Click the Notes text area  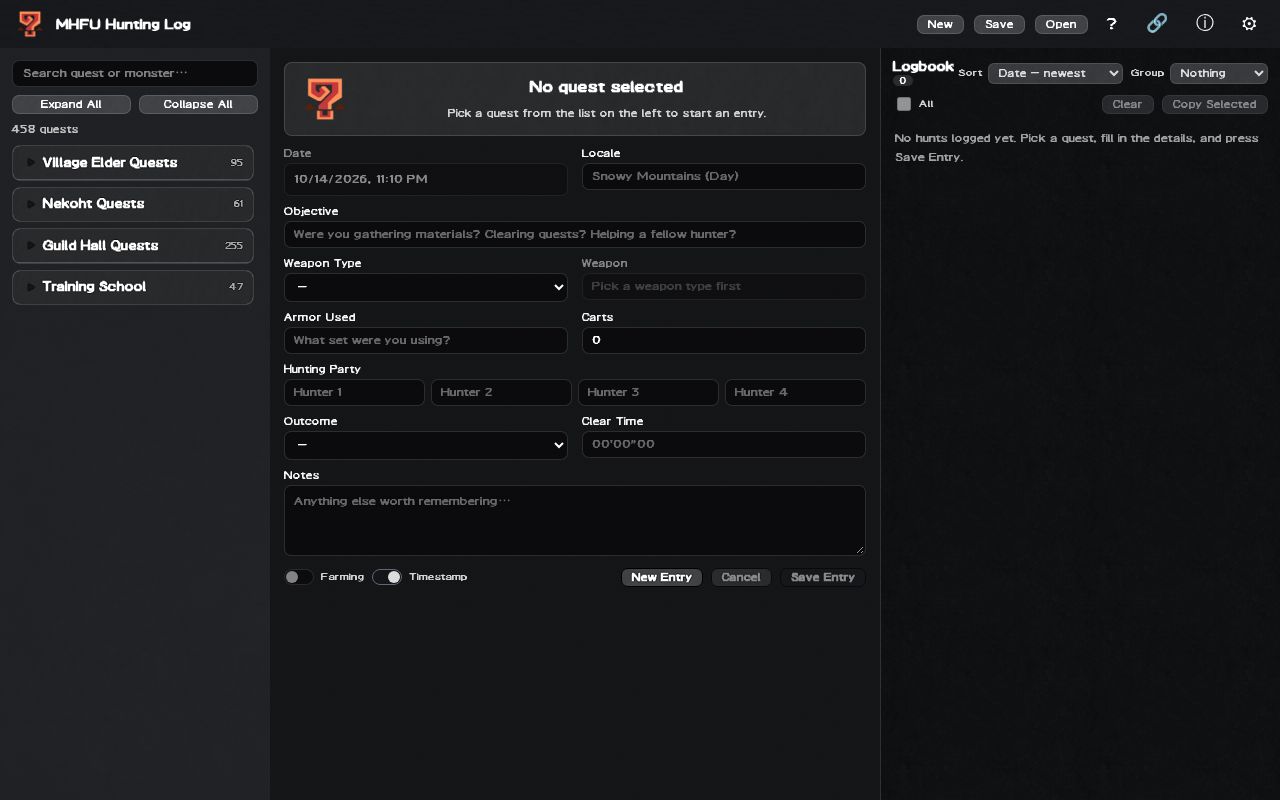coord(575,520)
